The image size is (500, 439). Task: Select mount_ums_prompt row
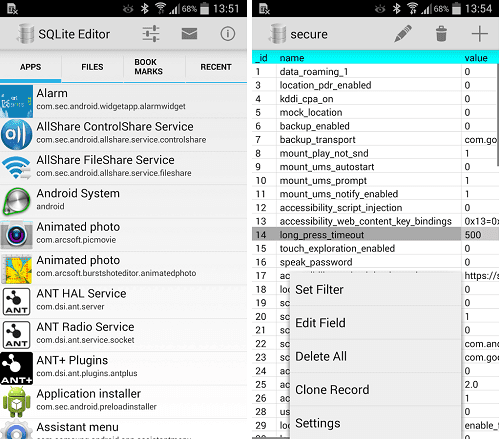(375, 180)
